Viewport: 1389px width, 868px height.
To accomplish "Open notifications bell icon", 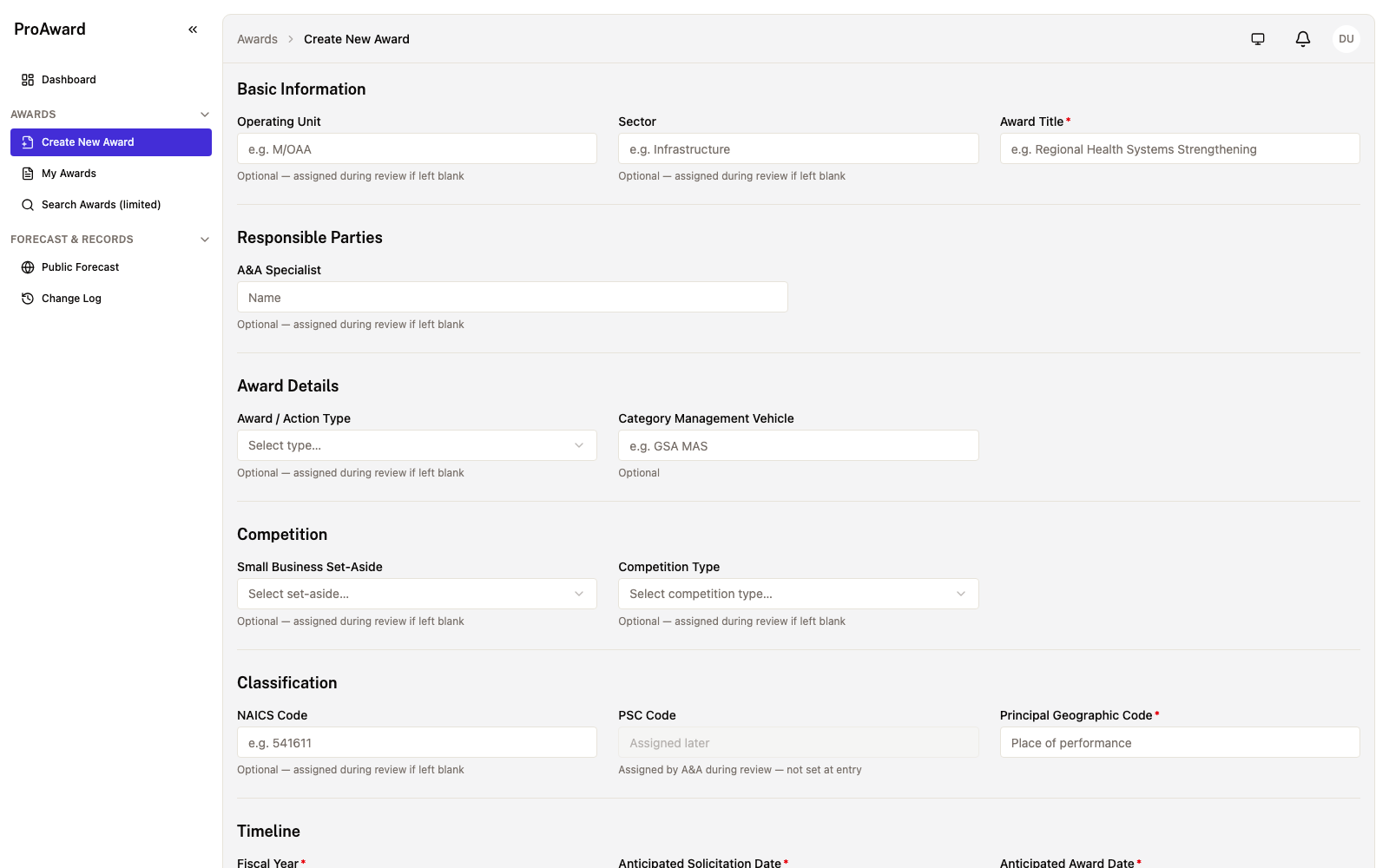I will (x=1303, y=39).
